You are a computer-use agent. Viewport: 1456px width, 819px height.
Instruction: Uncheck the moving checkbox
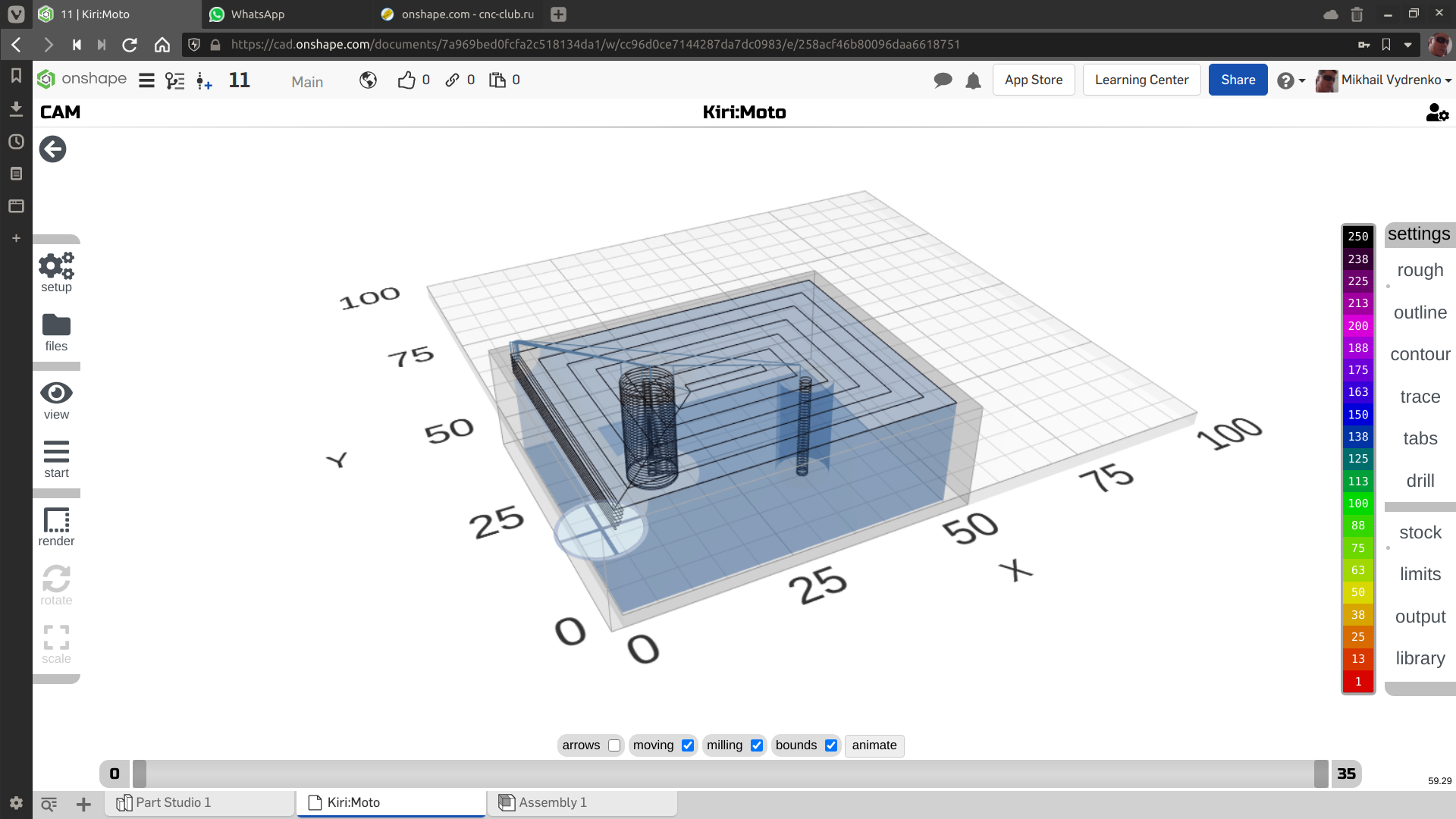688,745
